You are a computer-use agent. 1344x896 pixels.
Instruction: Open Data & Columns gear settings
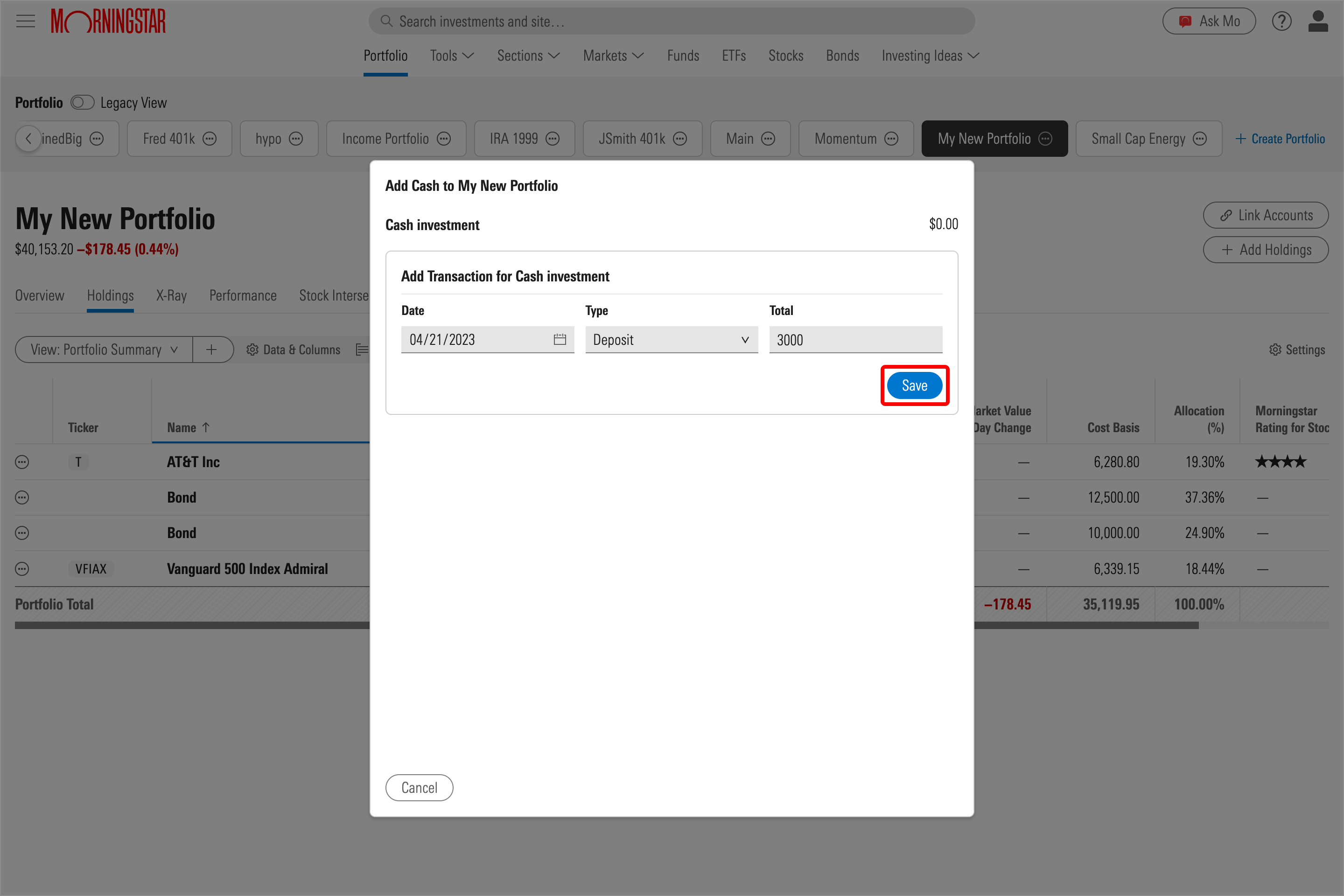tap(252, 350)
